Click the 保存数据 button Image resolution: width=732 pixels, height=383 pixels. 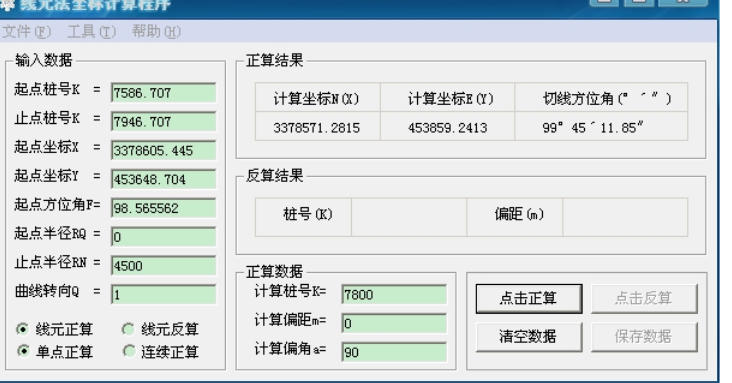(x=644, y=336)
